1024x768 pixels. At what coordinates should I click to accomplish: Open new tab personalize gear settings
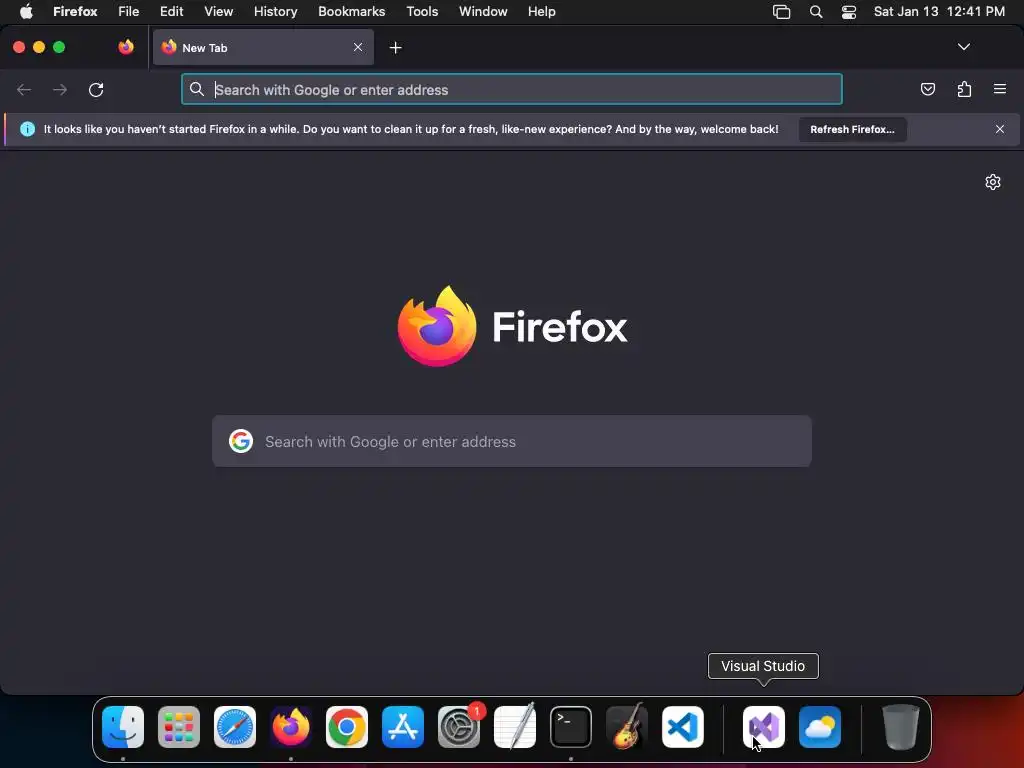993,182
